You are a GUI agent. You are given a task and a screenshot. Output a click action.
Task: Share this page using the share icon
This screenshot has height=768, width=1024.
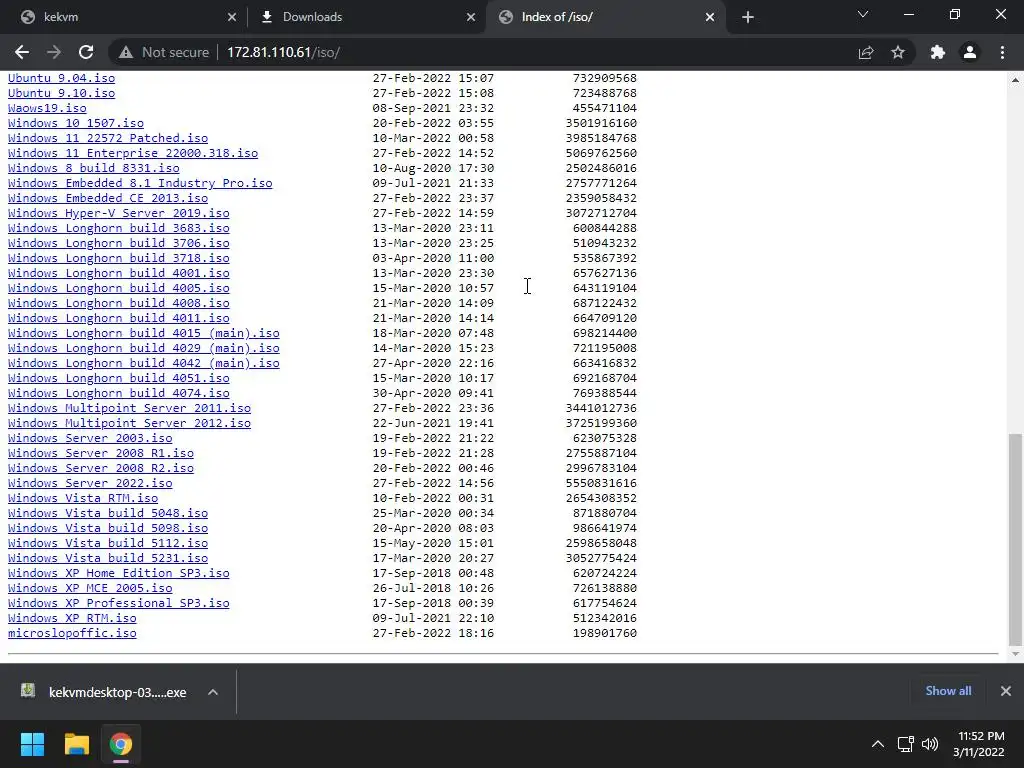pyautogui.click(x=866, y=52)
